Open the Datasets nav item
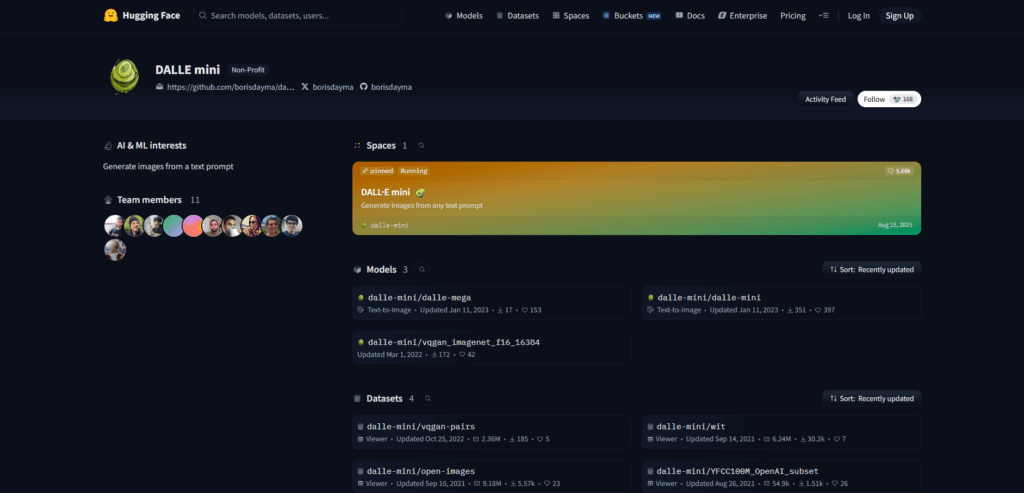The height and width of the screenshot is (493, 1024). (517, 16)
